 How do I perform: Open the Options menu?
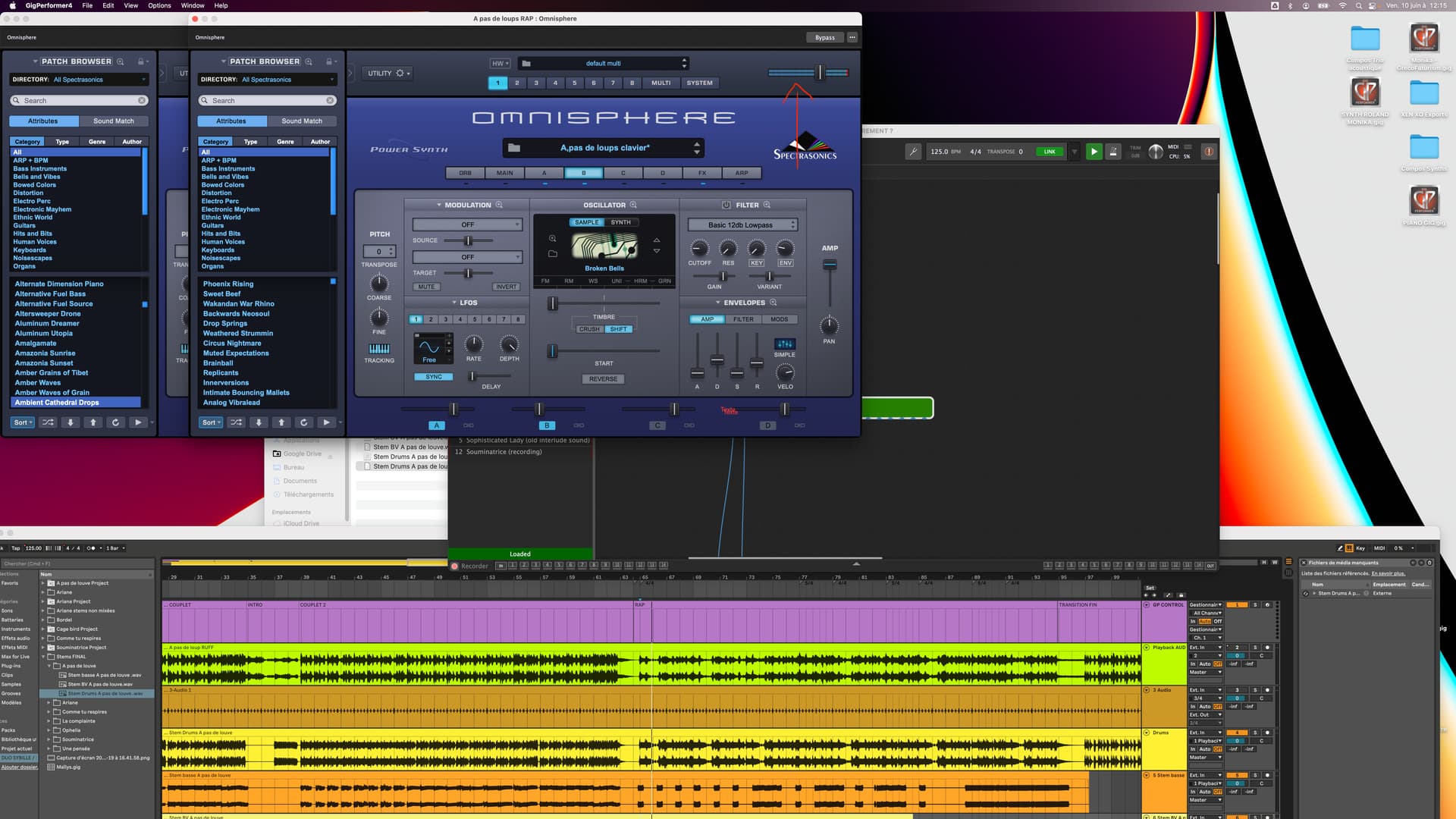[159, 5]
